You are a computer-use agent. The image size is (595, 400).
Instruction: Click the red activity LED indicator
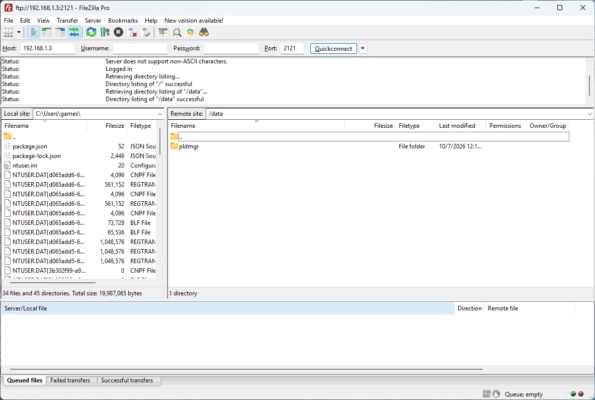pyautogui.click(x=581, y=394)
